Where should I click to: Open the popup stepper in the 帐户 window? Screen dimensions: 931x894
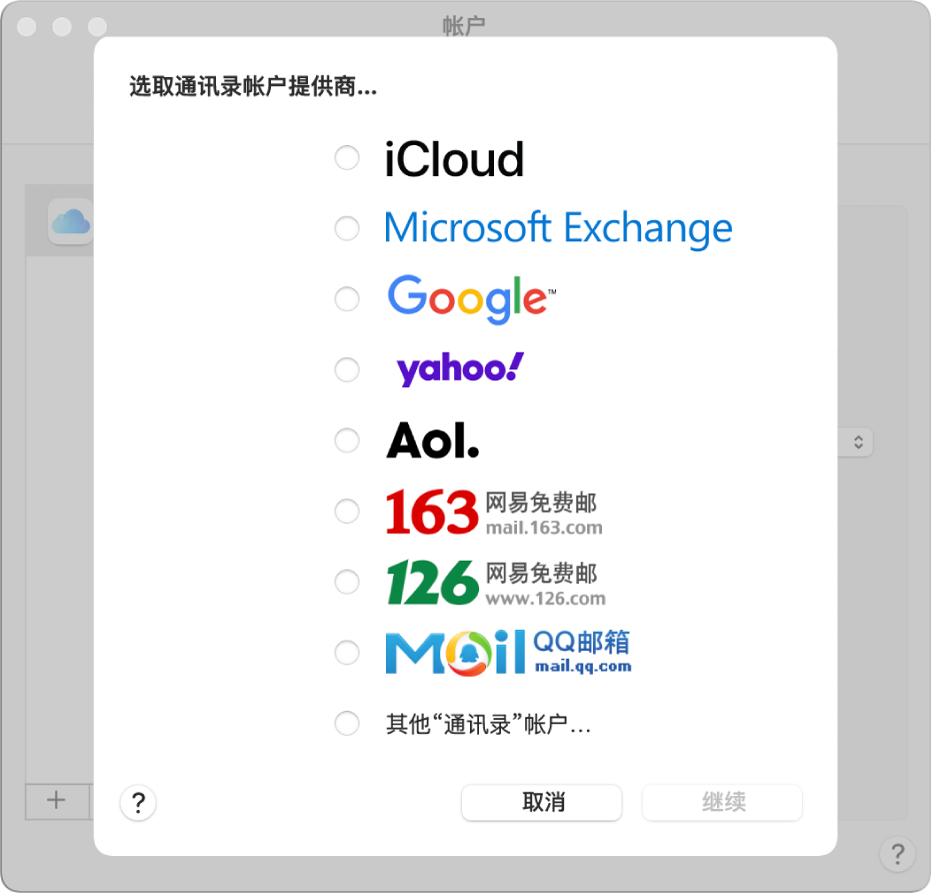point(858,442)
